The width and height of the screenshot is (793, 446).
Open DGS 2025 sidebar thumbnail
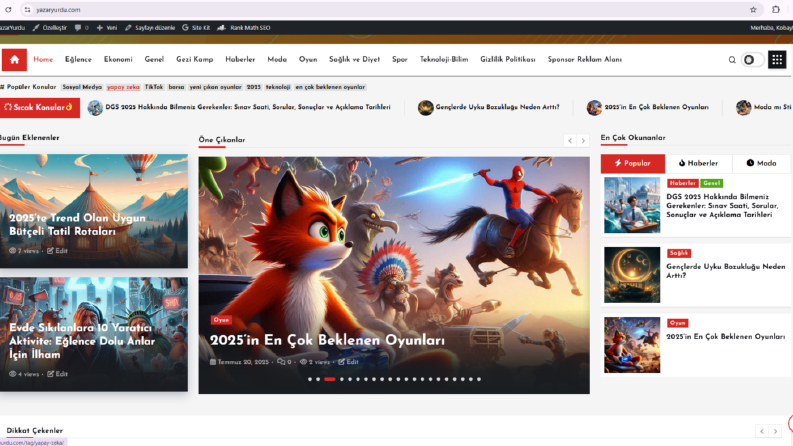click(x=632, y=205)
